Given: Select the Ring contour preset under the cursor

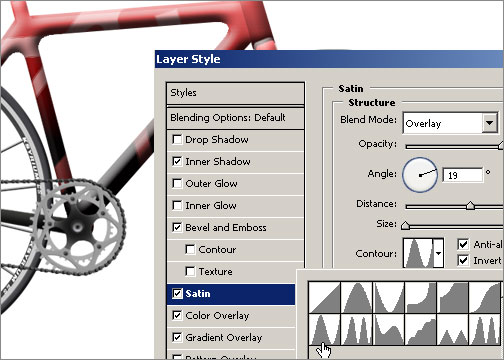Looking at the screenshot, I should click(325, 329).
